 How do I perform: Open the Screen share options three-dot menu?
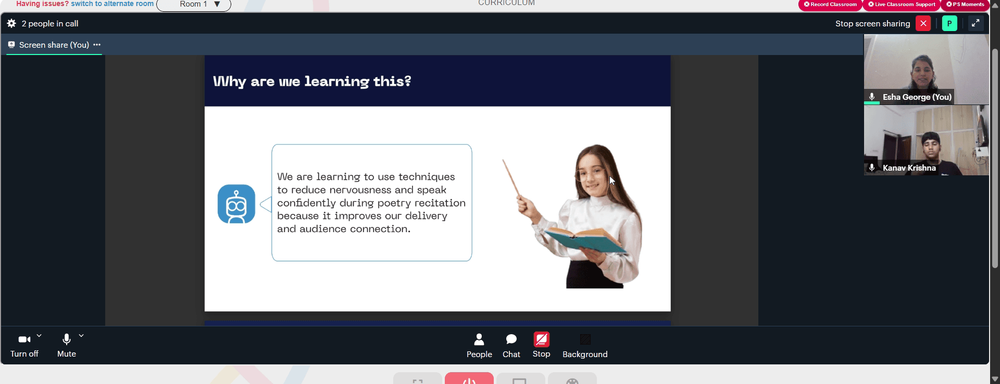tap(97, 45)
